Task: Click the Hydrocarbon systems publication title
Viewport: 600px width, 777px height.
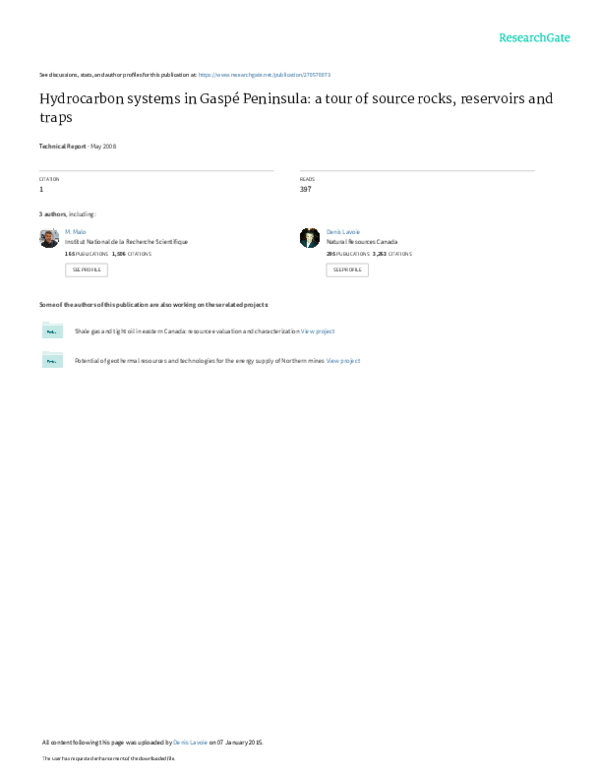Action: 295,107
